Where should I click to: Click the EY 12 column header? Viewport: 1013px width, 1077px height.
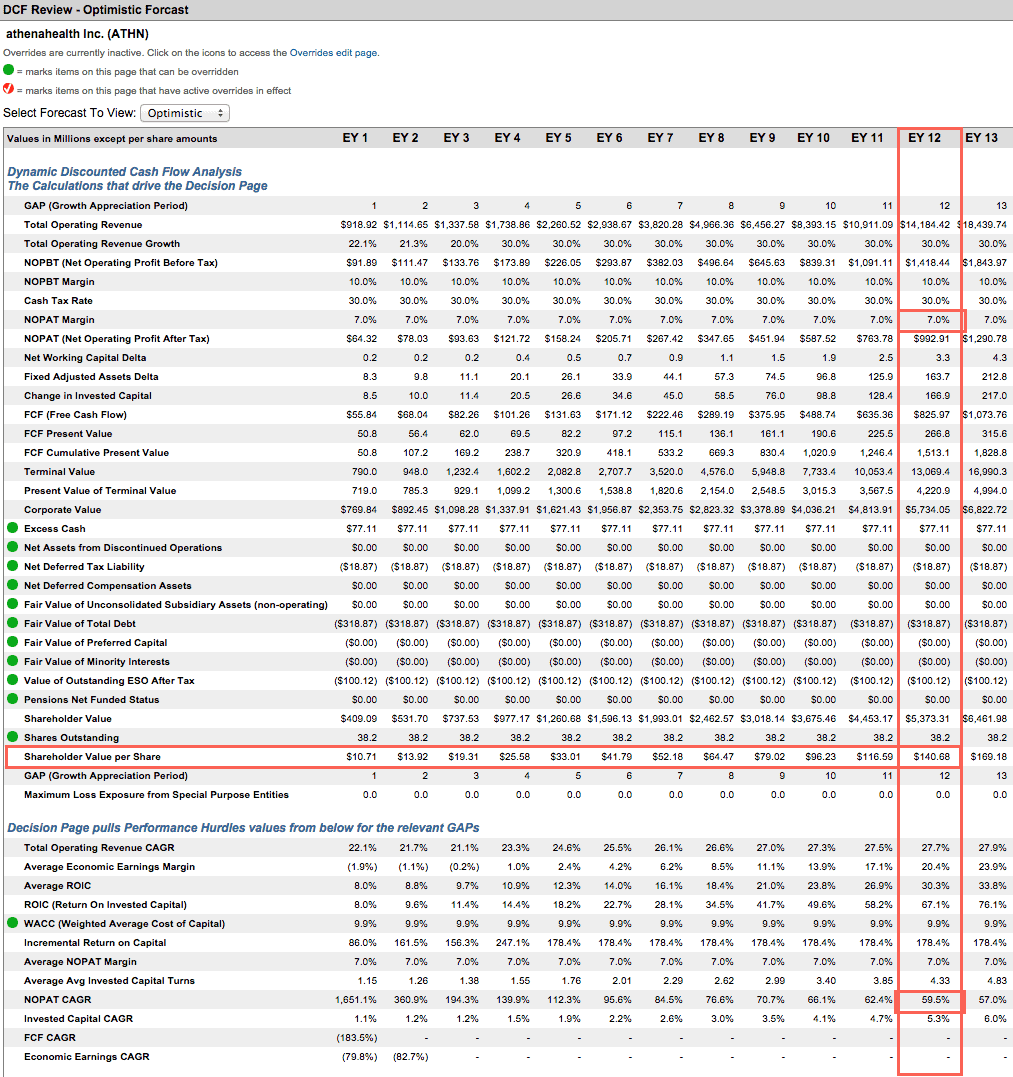tap(924, 138)
